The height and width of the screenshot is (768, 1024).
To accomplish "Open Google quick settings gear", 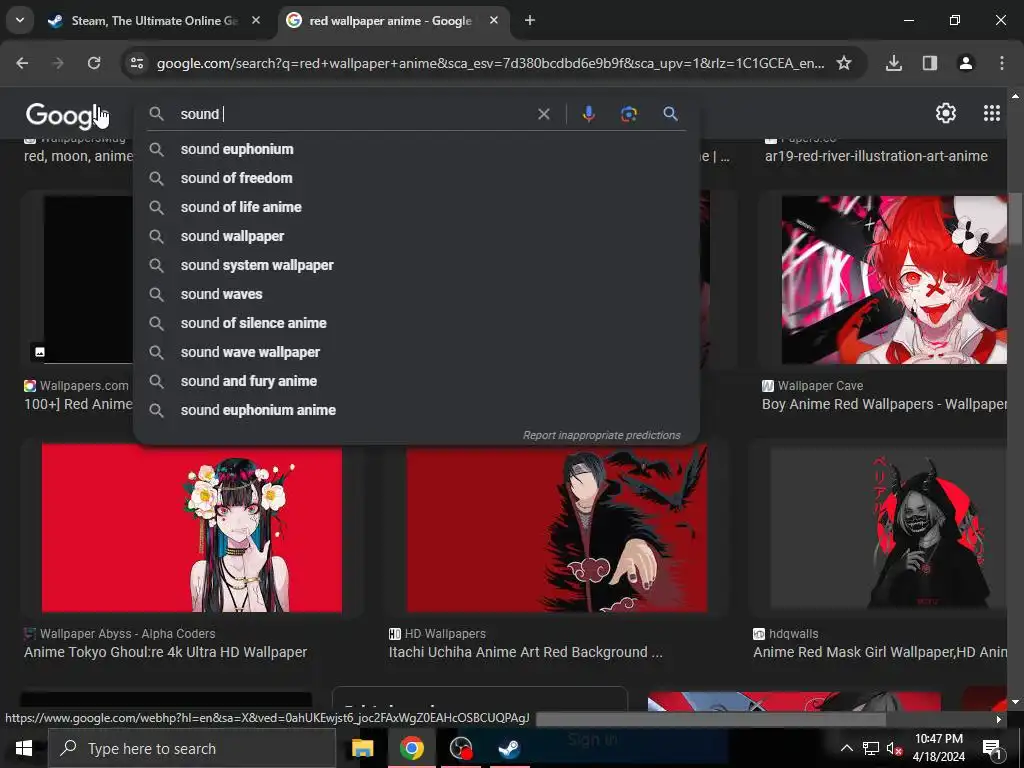I will click(x=946, y=114).
